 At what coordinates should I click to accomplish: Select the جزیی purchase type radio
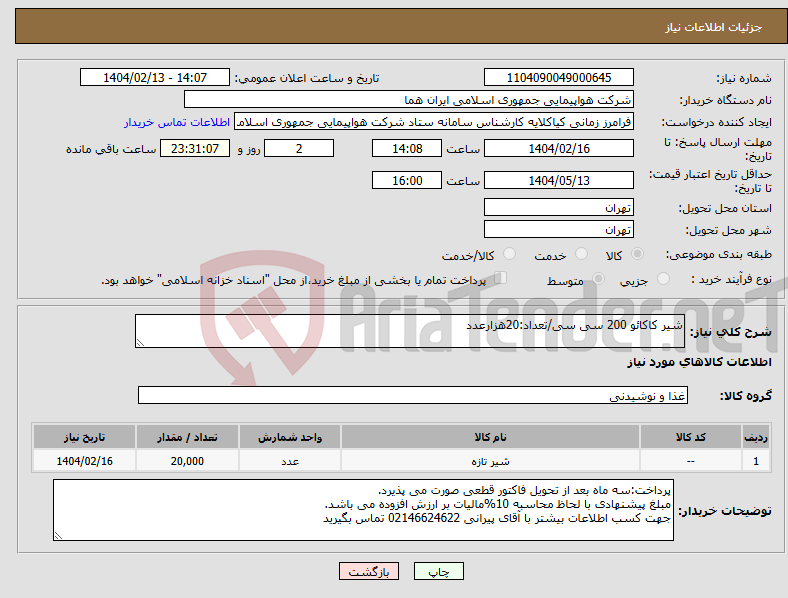click(x=663, y=278)
